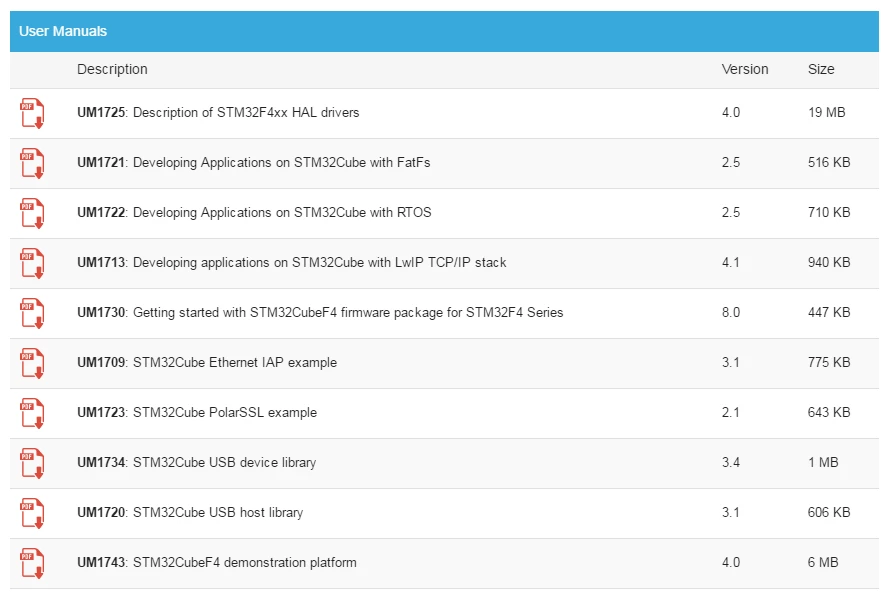Click the PDF download icon for UM1713
The image size is (892, 607).
point(32,263)
